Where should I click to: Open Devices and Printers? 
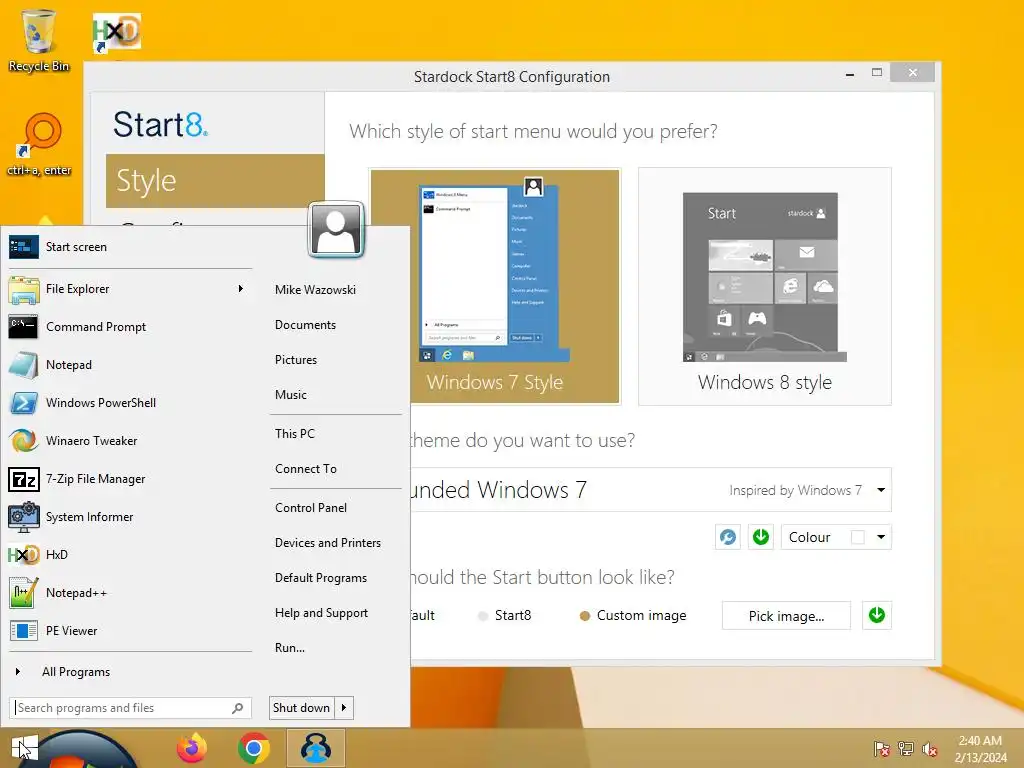[x=328, y=543]
